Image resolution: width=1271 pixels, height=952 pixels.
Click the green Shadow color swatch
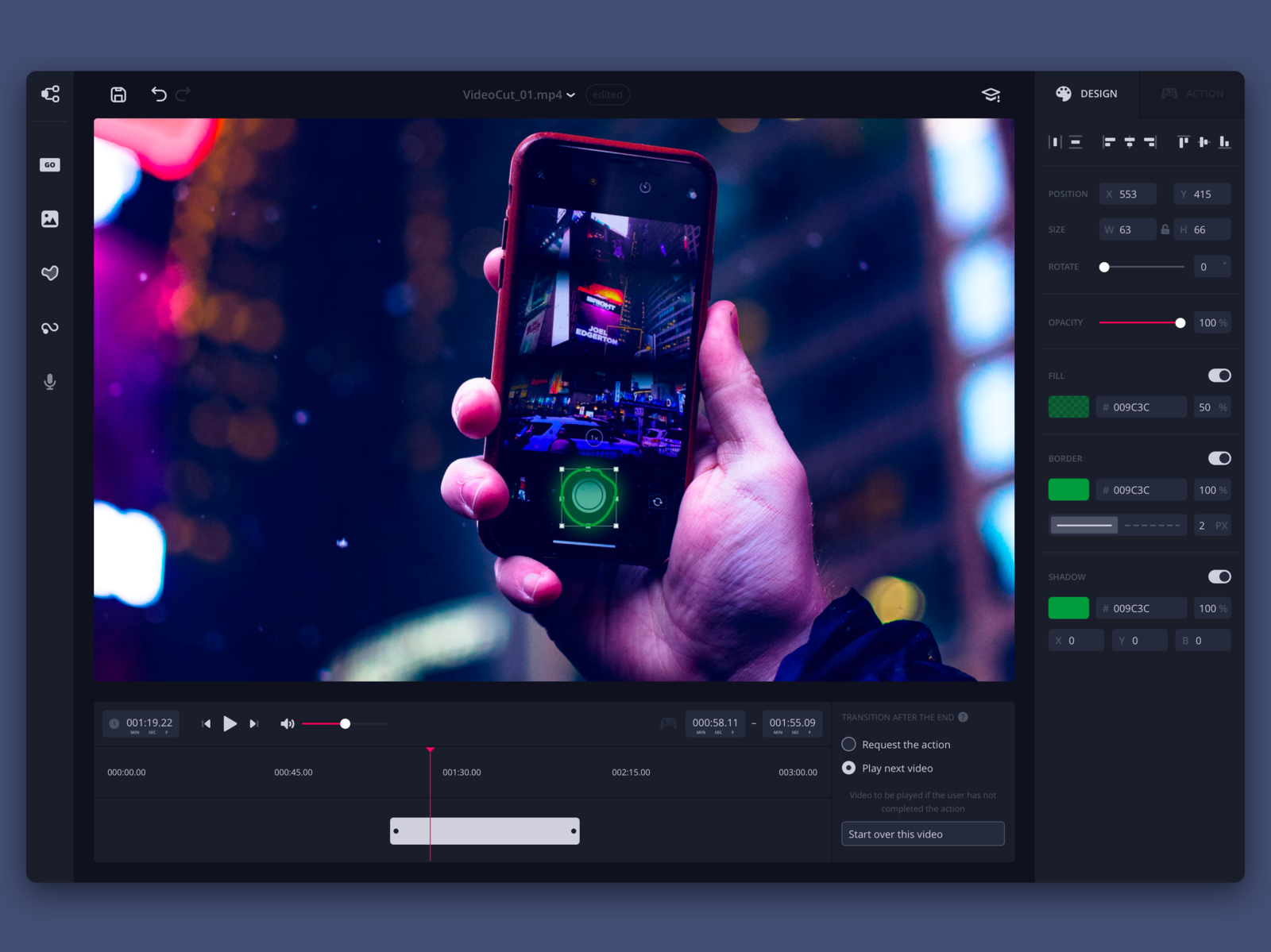pyautogui.click(x=1068, y=607)
